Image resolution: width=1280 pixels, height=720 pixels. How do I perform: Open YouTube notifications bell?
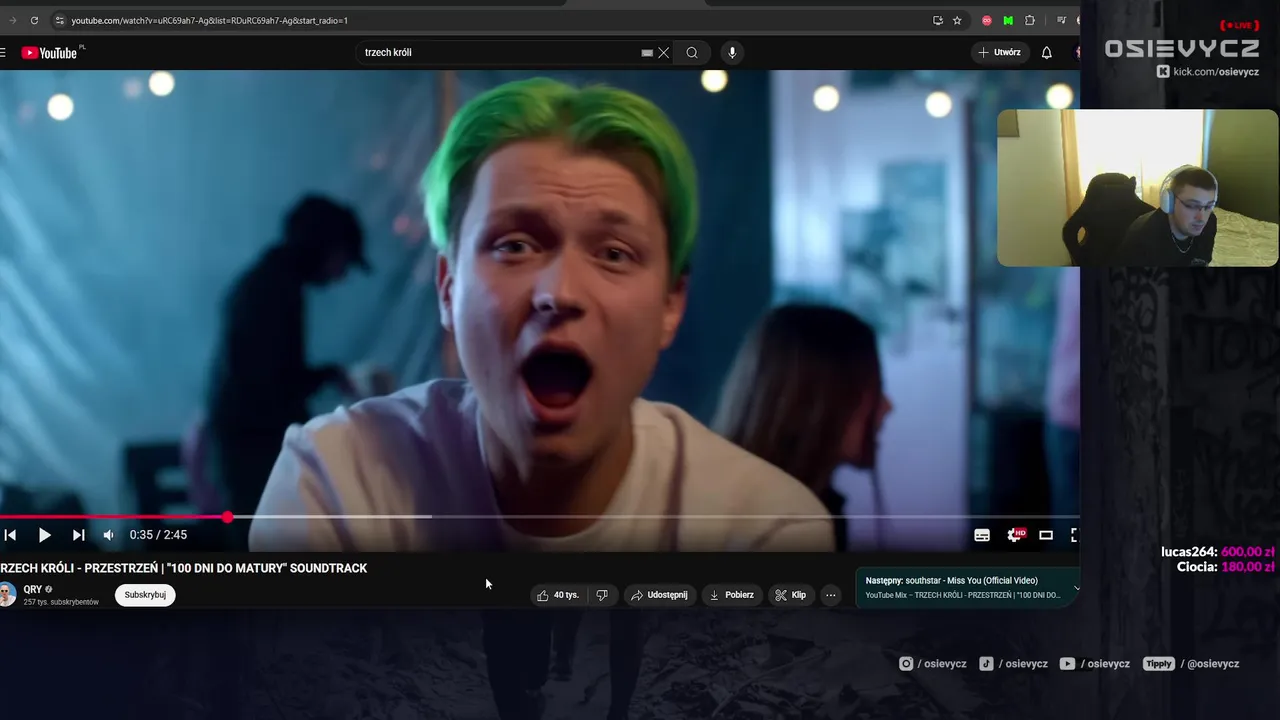1047,52
